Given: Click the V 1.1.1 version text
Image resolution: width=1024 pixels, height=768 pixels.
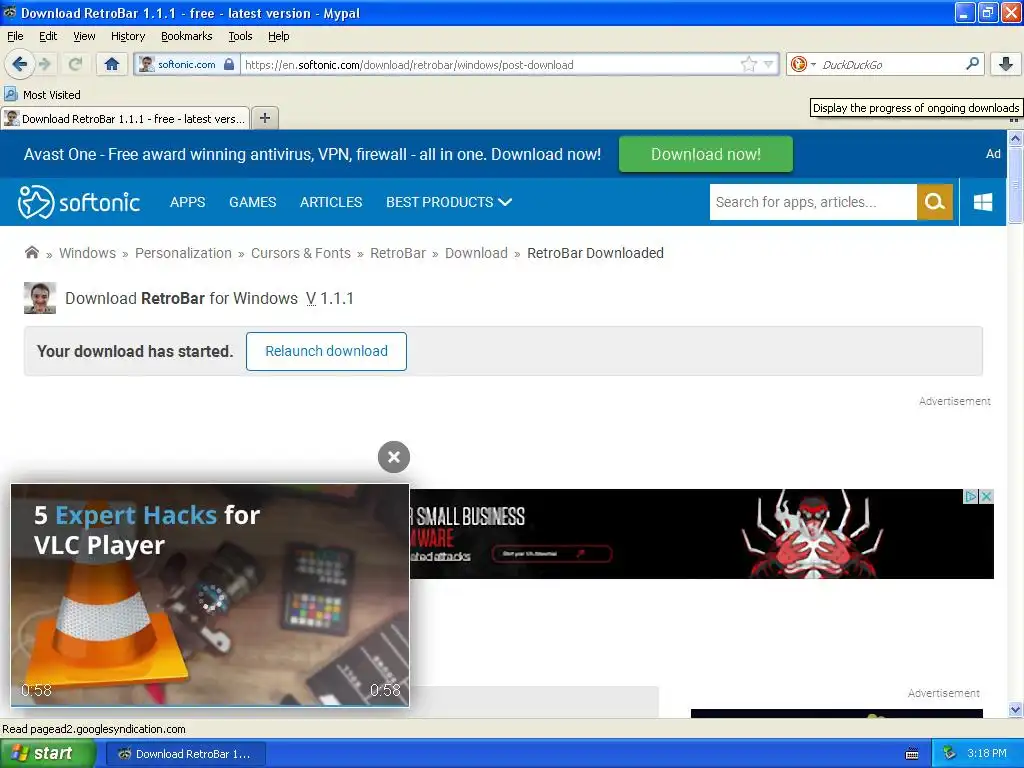Looking at the screenshot, I should point(330,298).
